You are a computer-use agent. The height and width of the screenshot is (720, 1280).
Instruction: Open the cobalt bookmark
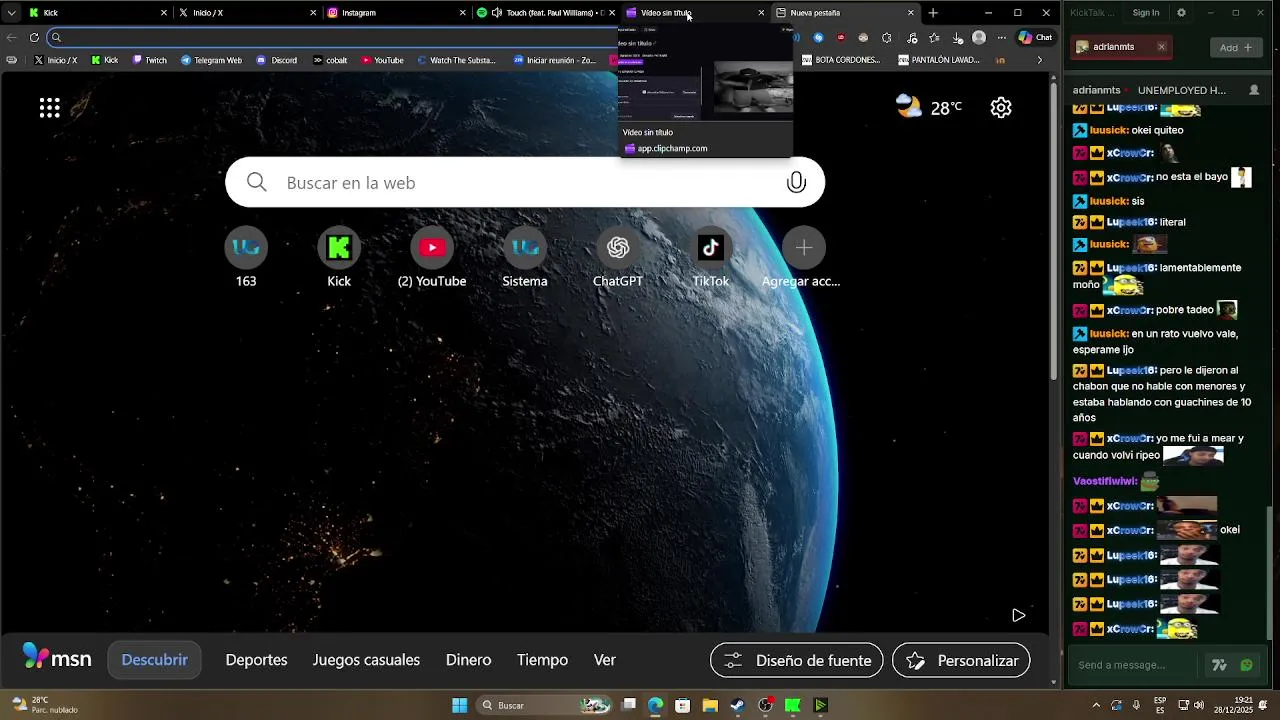click(x=330, y=60)
